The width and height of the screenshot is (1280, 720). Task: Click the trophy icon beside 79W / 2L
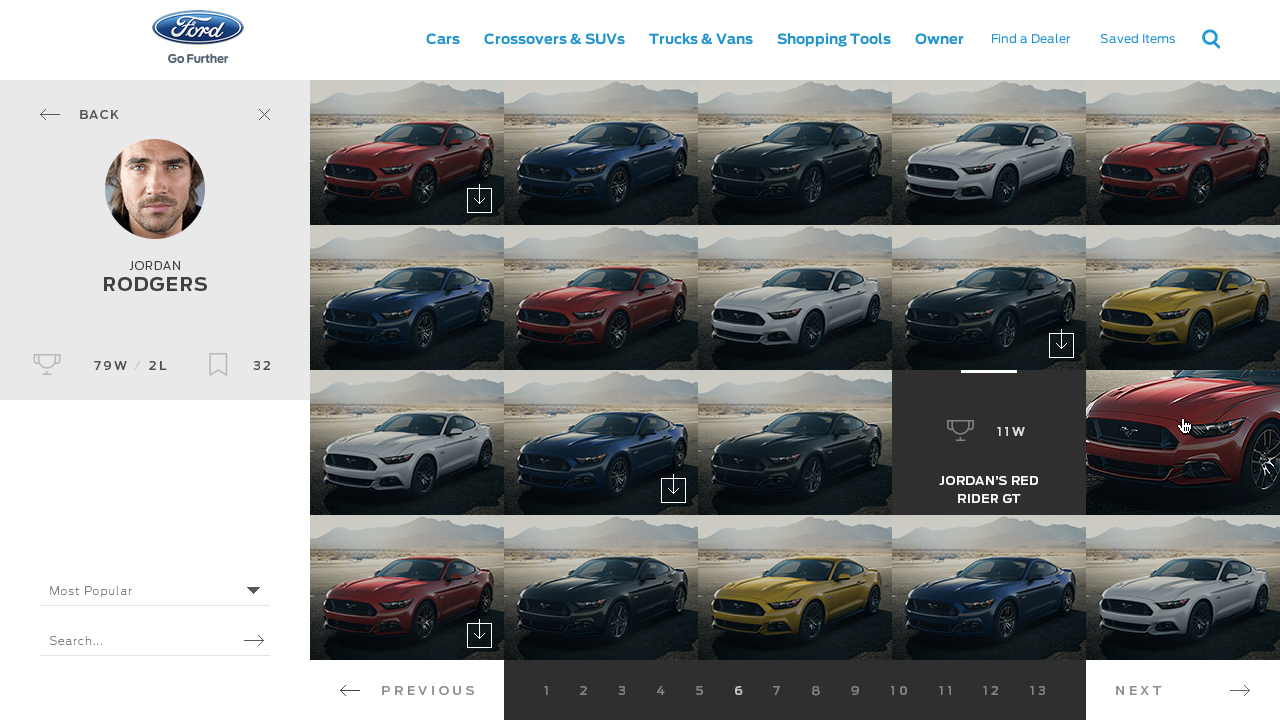47,365
